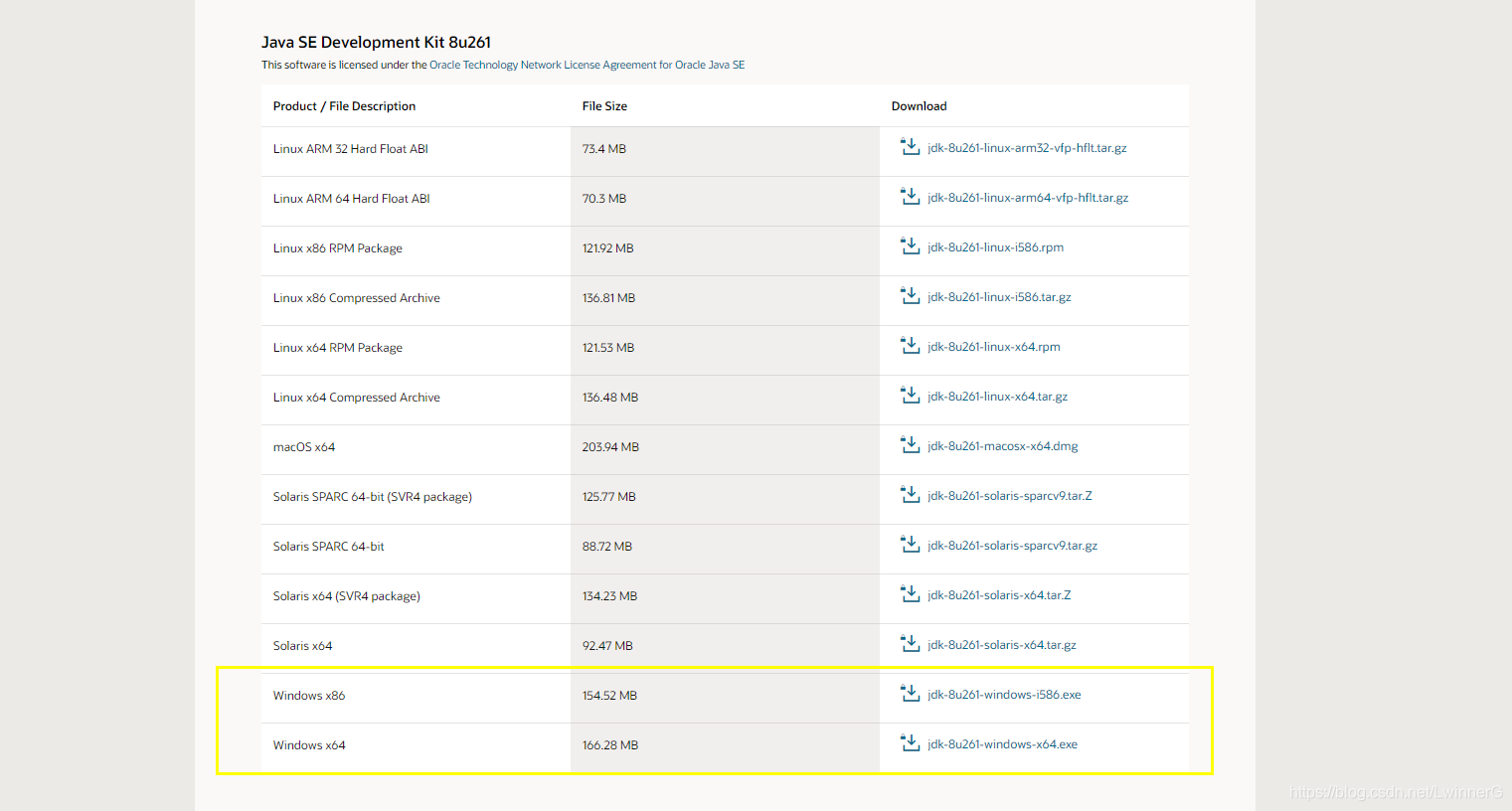This screenshot has height=811, width=1512.
Task: Click download icon beside jdk-8u261-solaris-sparcv9.tar.Z
Action: 910,495
